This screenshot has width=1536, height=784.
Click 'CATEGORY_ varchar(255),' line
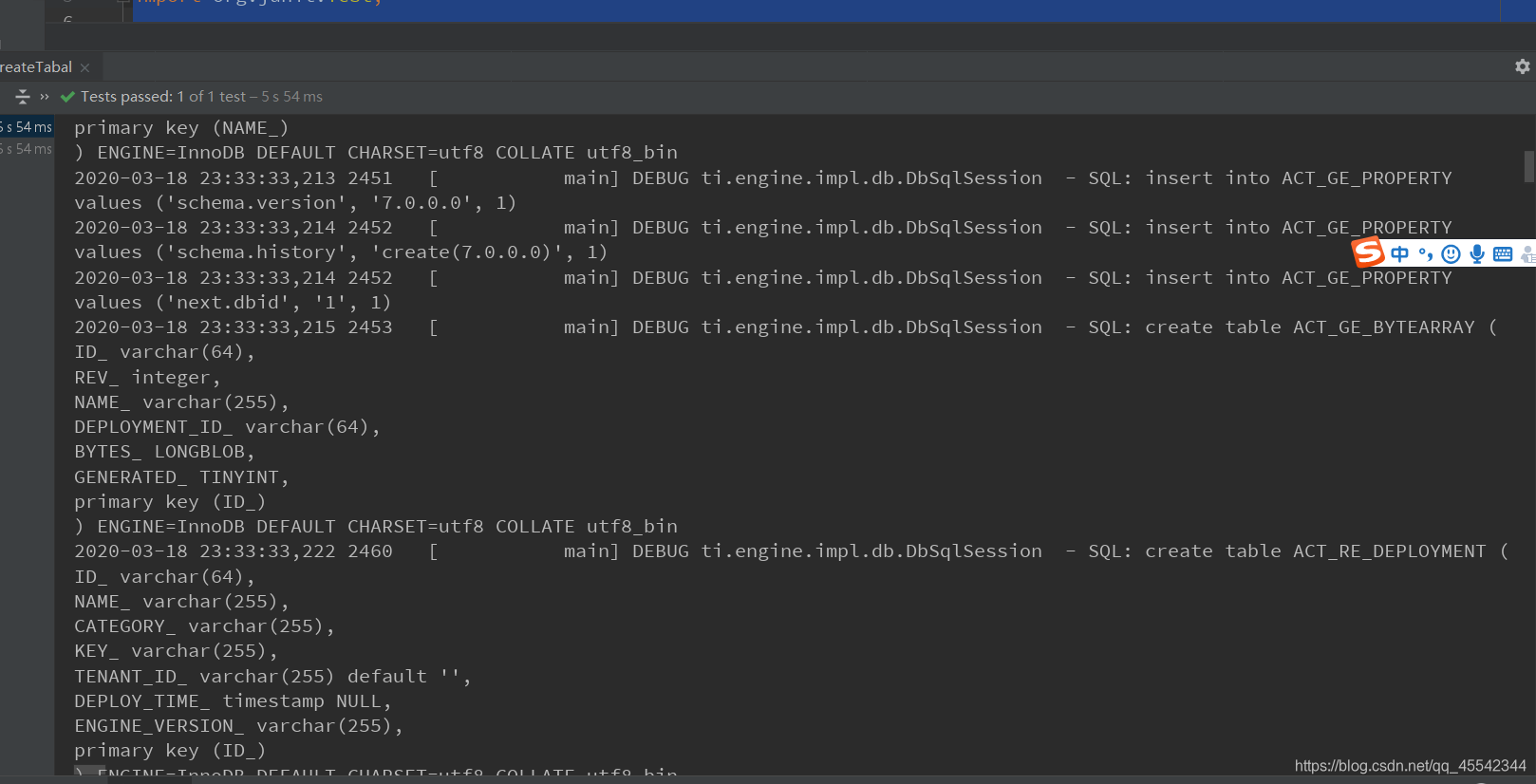204,626
